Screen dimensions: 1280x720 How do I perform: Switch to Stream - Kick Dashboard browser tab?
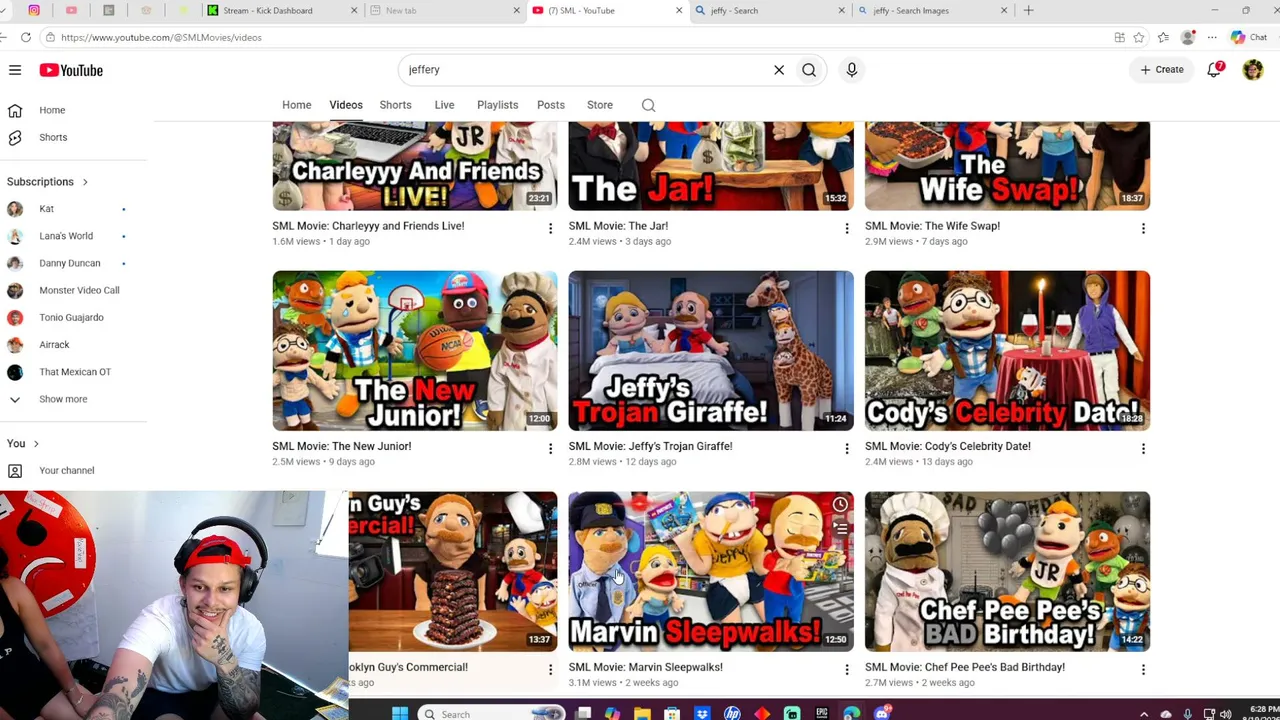[x=282, y=10]
